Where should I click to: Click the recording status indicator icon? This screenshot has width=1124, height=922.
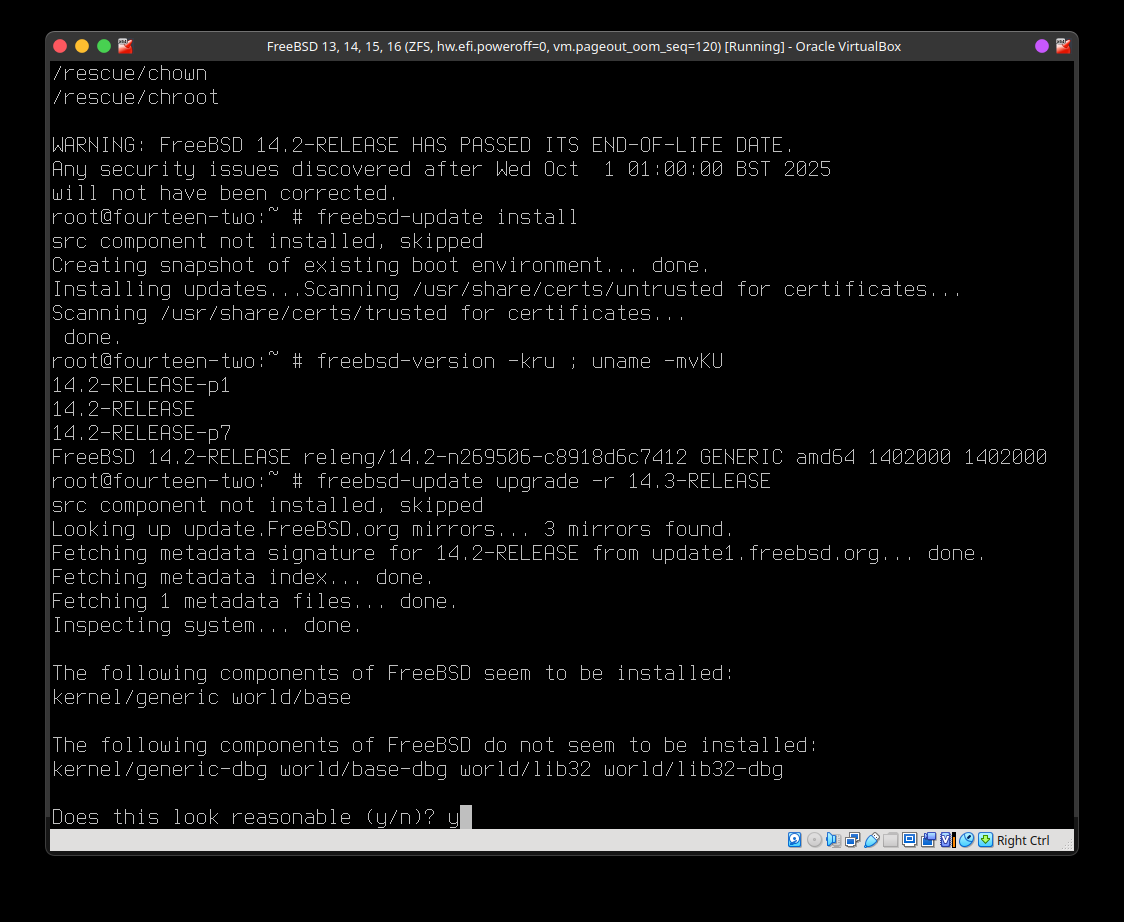(x=929, y=840)
